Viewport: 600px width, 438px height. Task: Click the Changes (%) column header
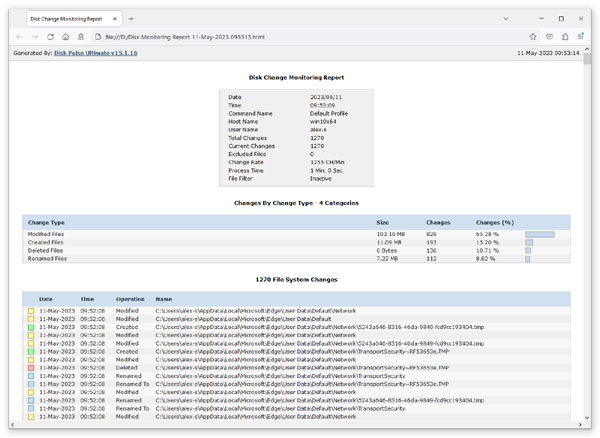[x=495, y=223]
